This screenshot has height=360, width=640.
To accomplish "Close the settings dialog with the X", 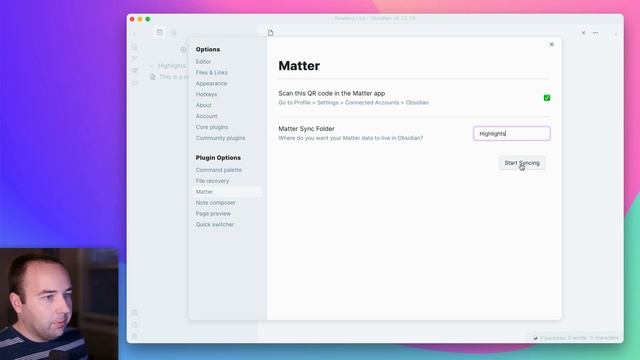I will click(x=551, y=44).
